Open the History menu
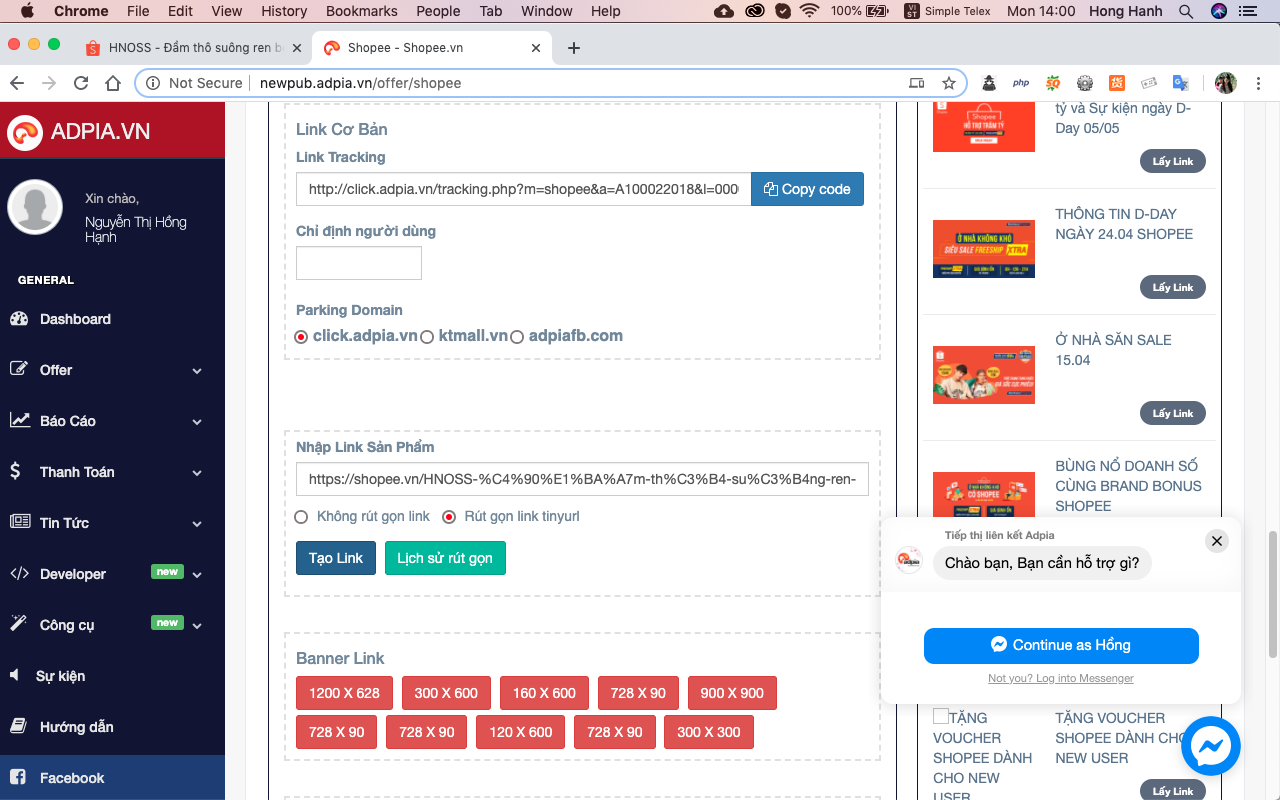1280x800 pixels. tap(284, 11)
